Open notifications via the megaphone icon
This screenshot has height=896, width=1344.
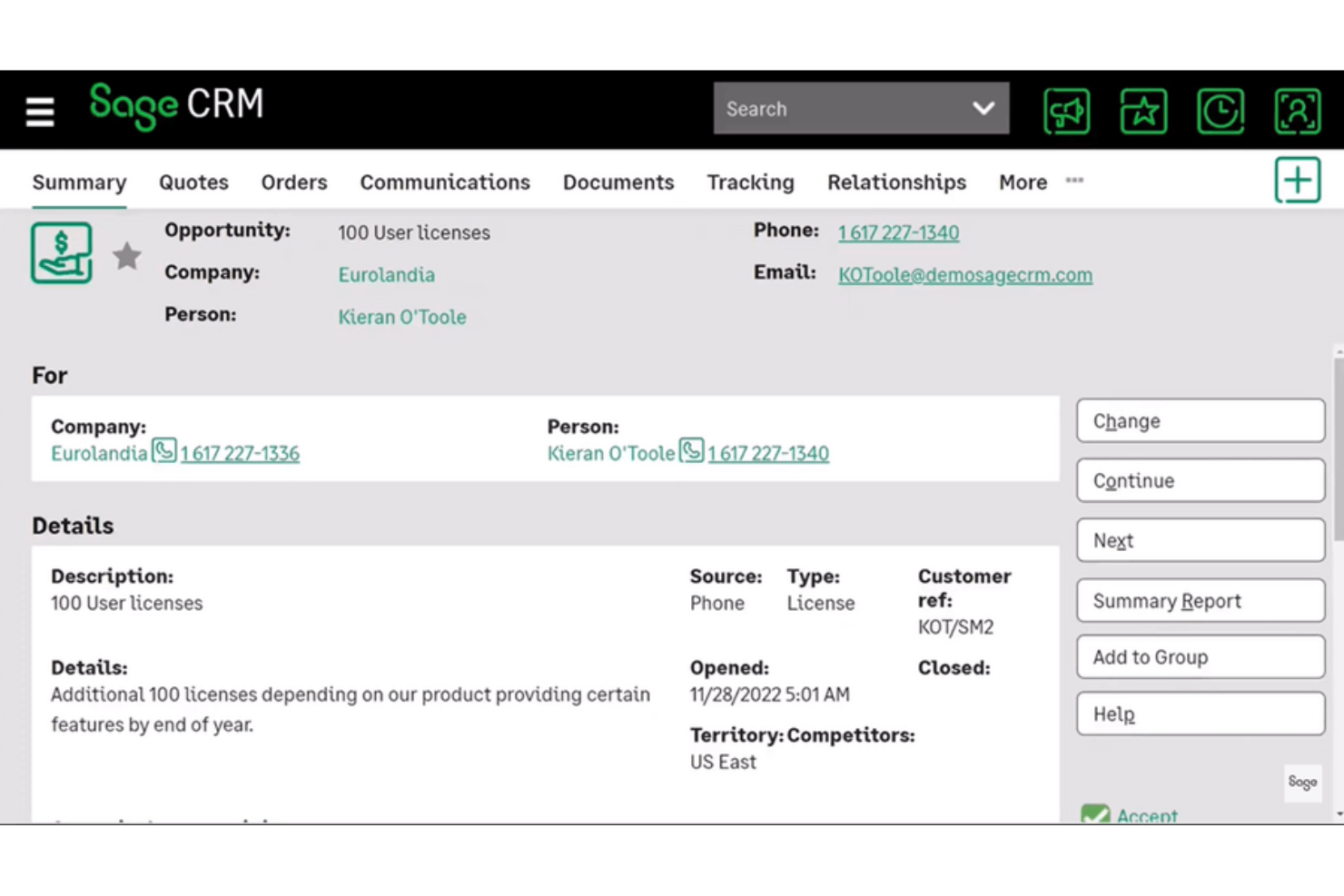[1066, 110]
